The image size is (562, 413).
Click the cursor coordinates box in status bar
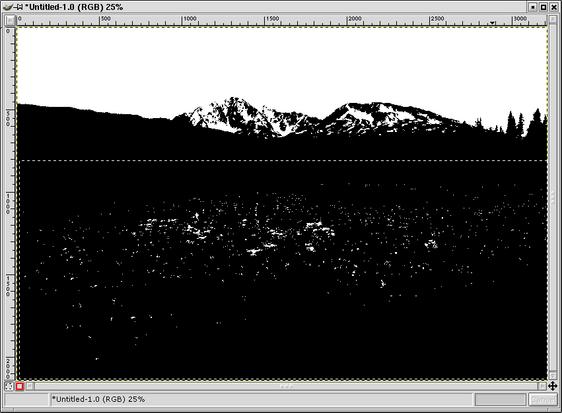(x=27, y=399)
